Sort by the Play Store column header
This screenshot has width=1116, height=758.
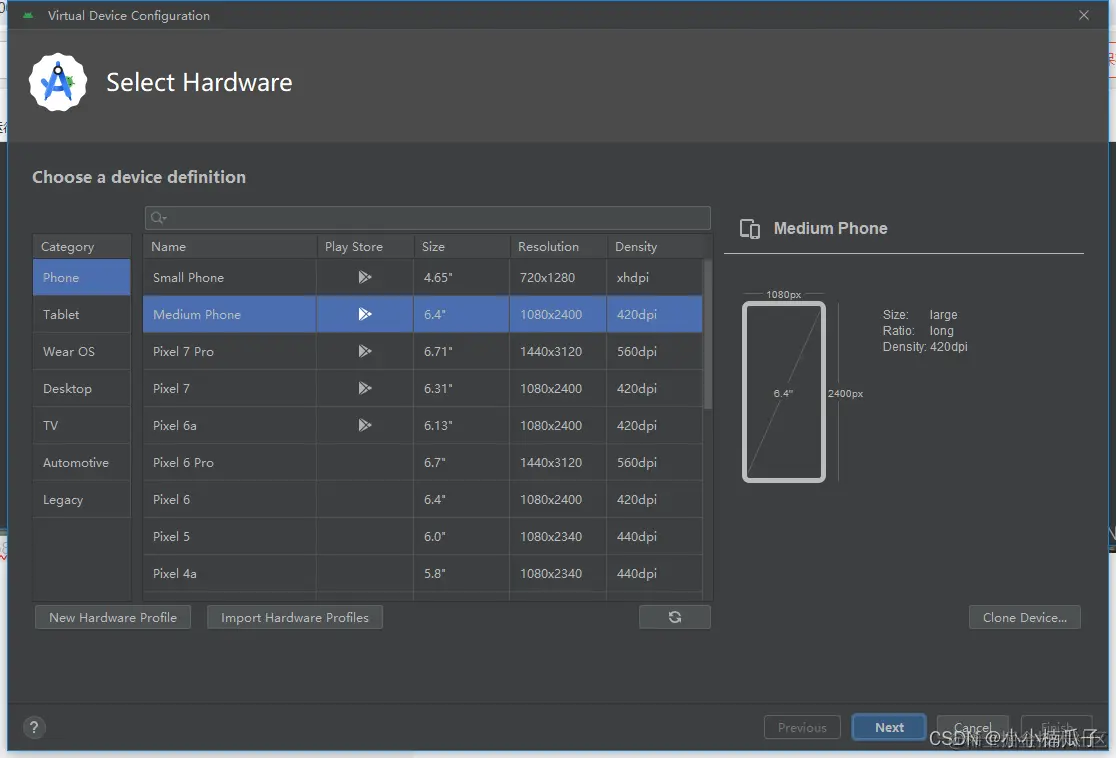pyautogui.click(x=364, y=246)
